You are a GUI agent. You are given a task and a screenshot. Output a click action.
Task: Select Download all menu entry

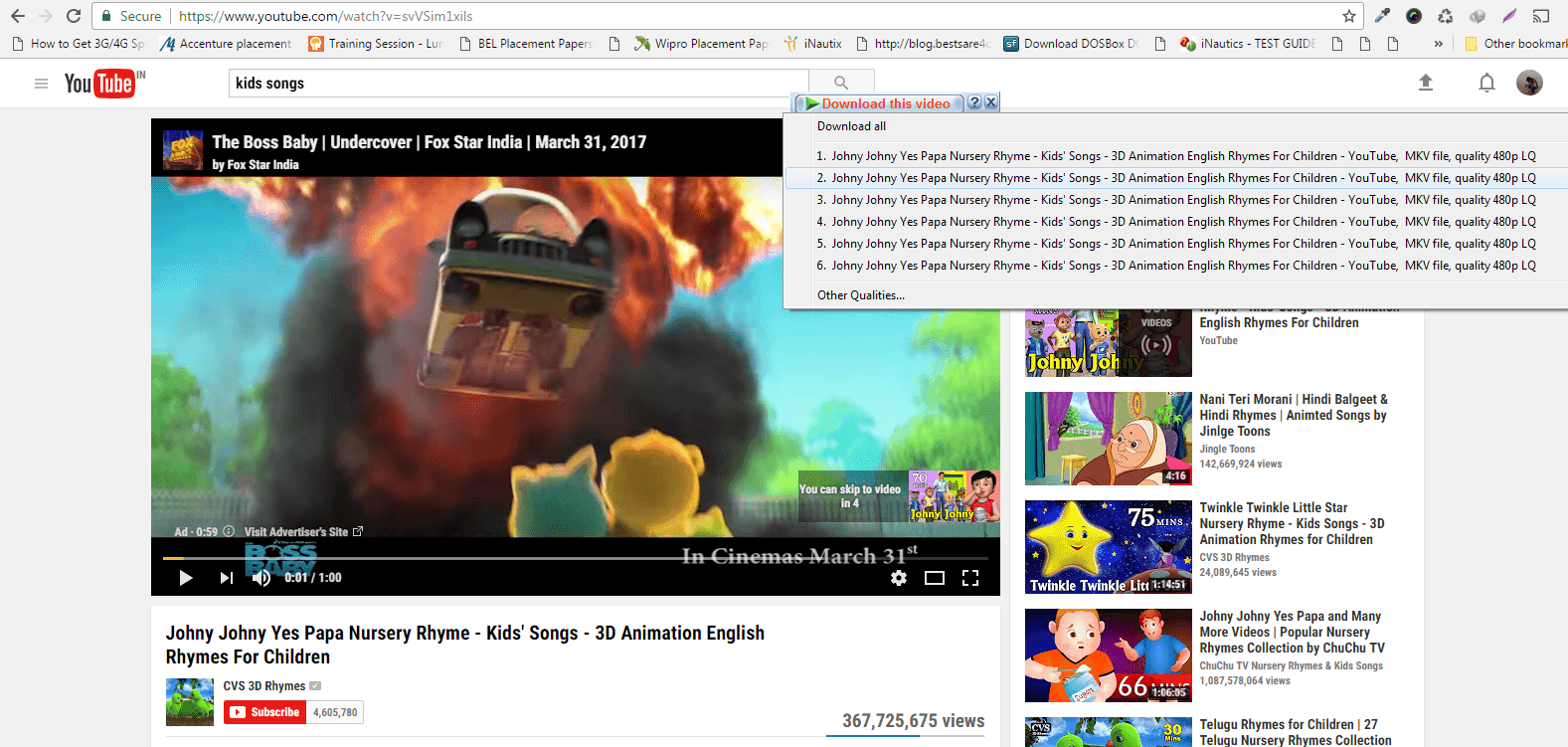pyautogui.click(x=851, y=126)
